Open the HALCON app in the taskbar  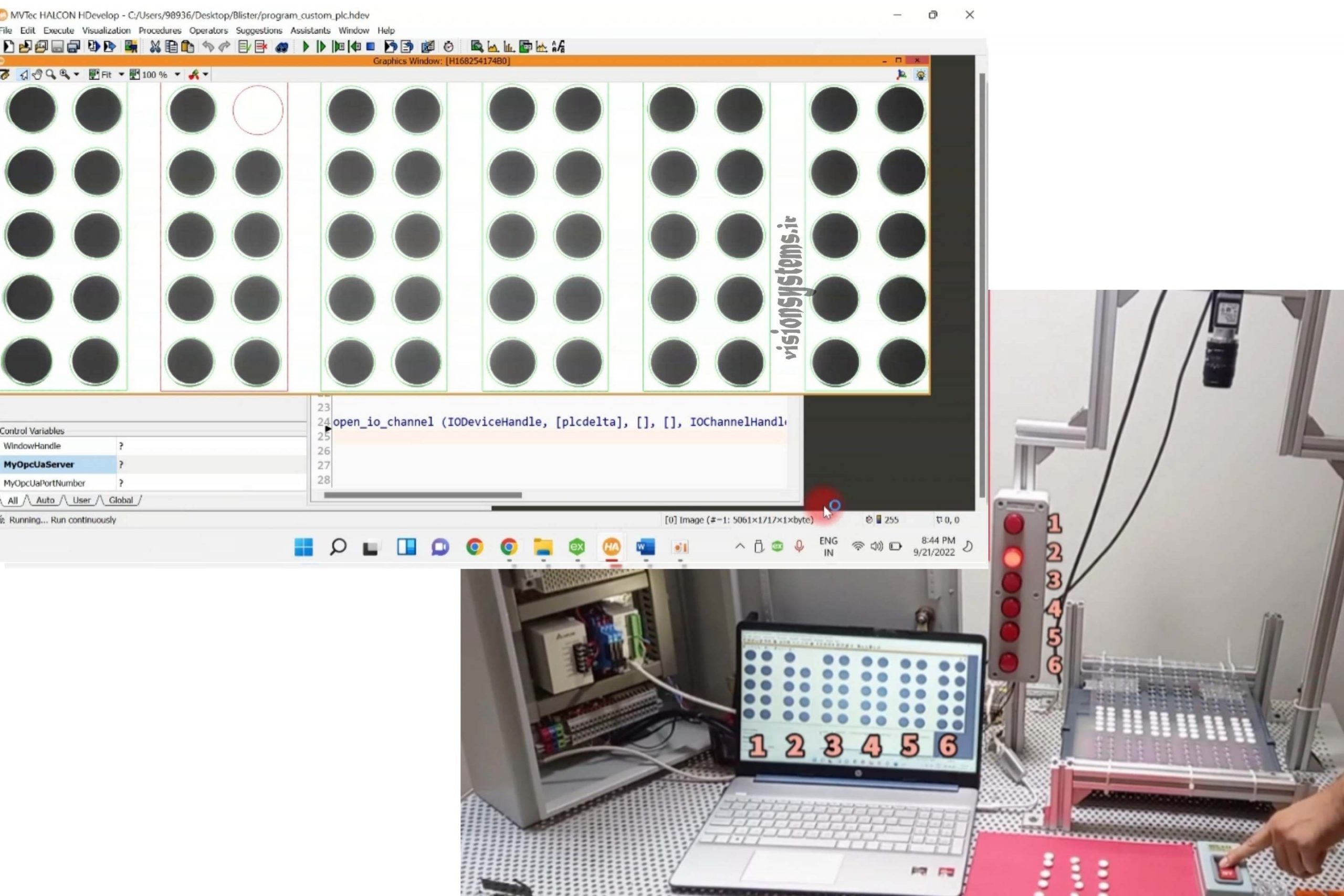tap(612, 547)
